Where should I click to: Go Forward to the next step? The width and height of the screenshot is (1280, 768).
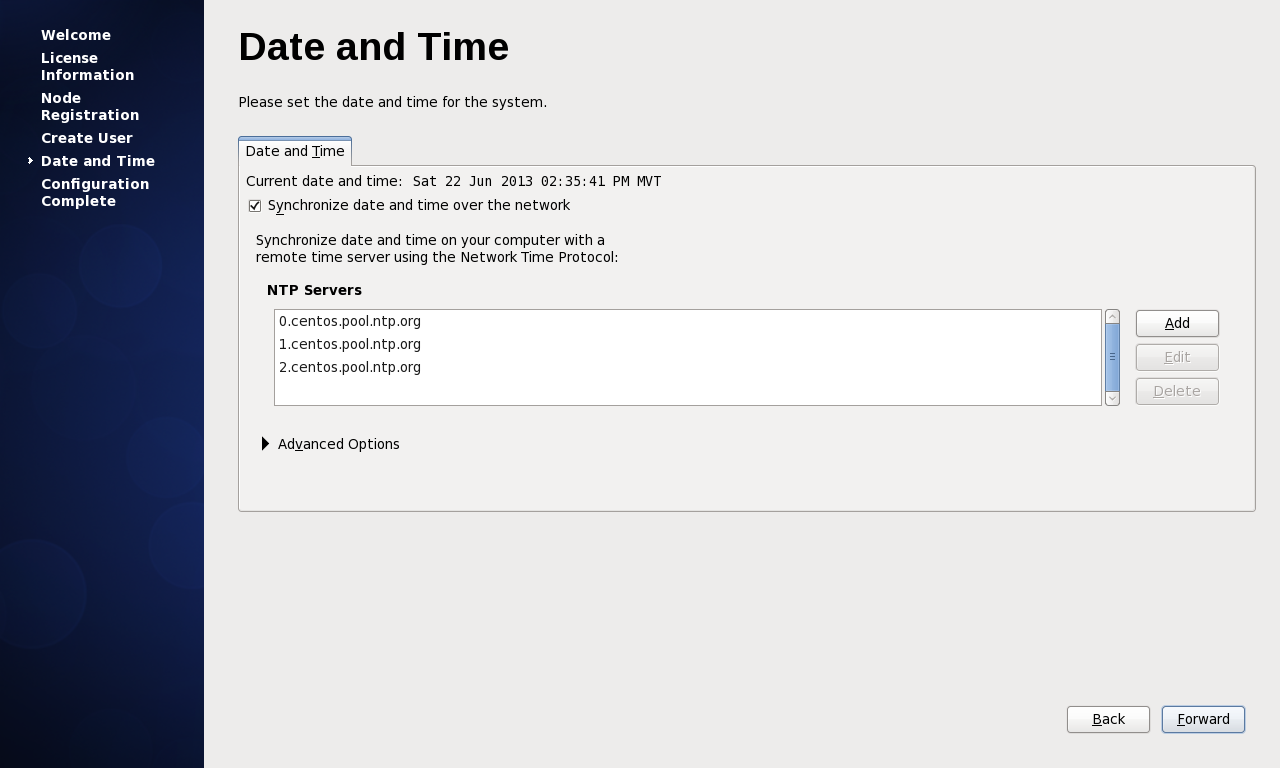point(1203,719)
